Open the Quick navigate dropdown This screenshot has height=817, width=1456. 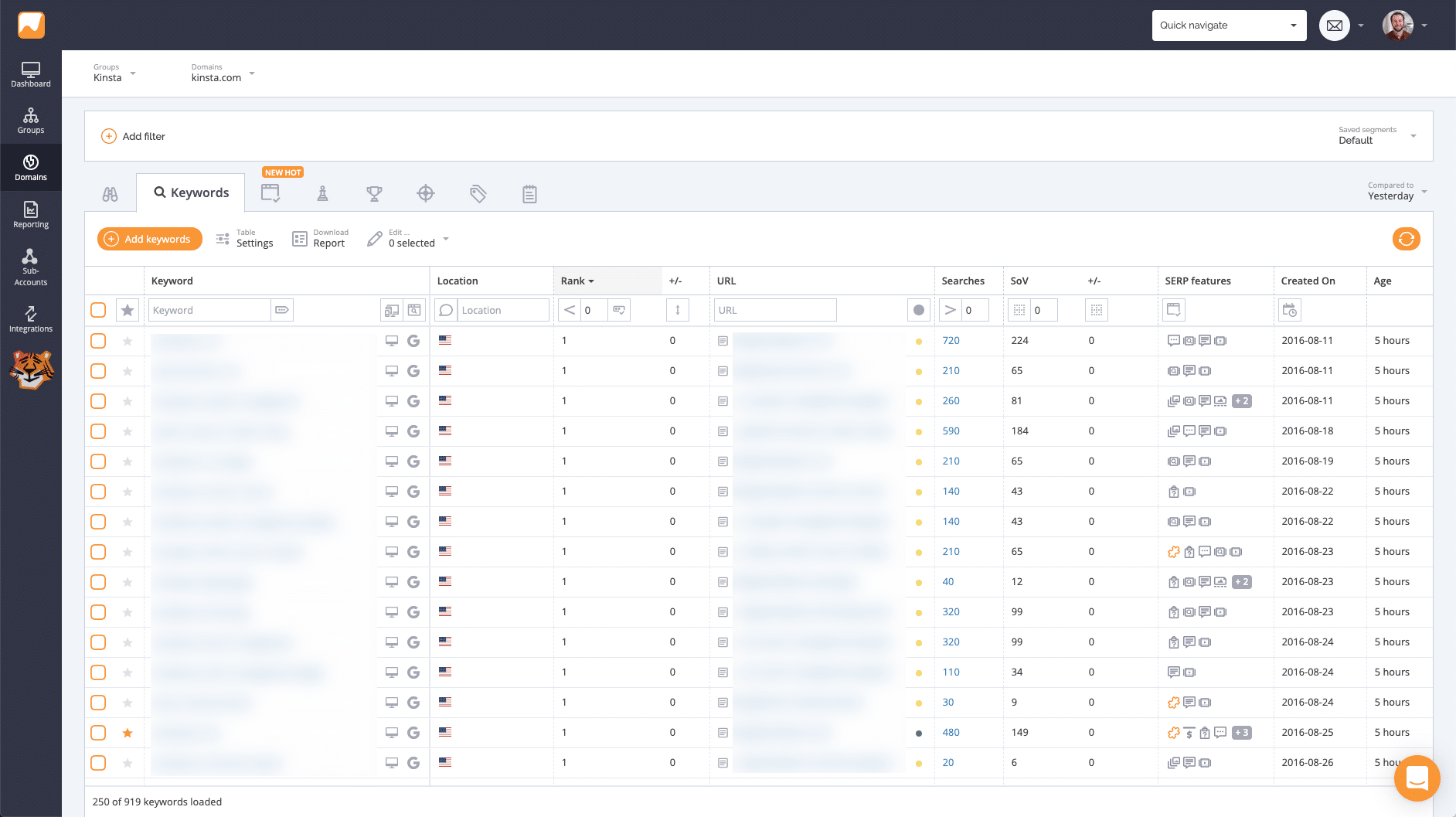(1229, 25)
